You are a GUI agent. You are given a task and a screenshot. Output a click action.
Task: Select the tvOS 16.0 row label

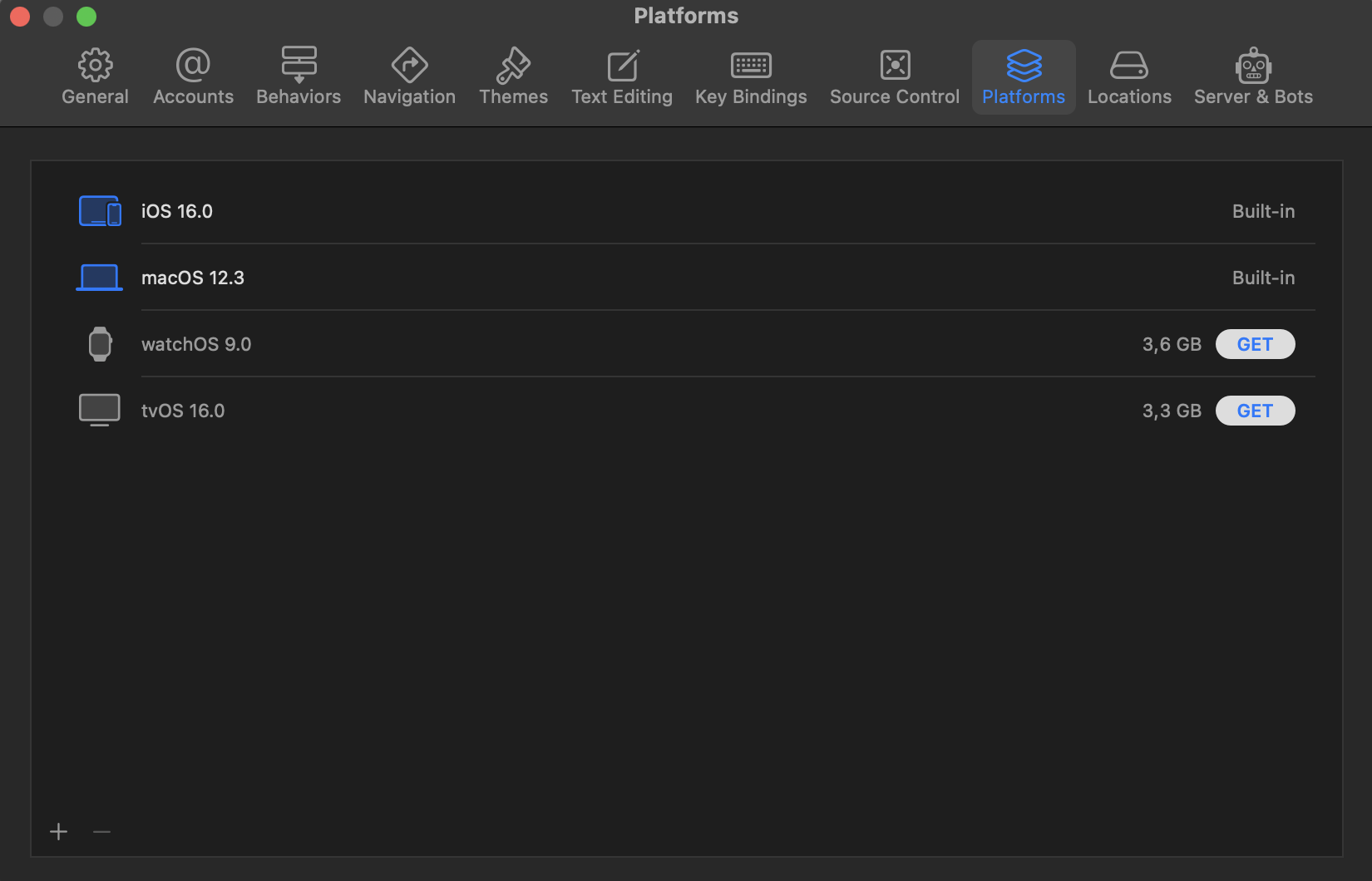coord(183,411)
